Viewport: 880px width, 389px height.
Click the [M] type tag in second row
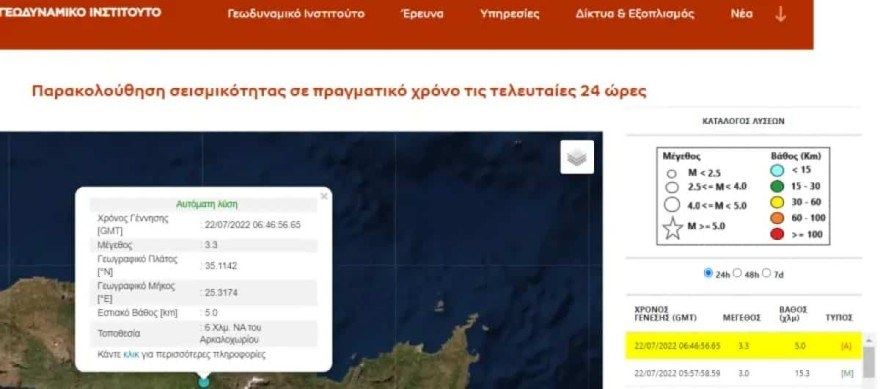[846, 373]
